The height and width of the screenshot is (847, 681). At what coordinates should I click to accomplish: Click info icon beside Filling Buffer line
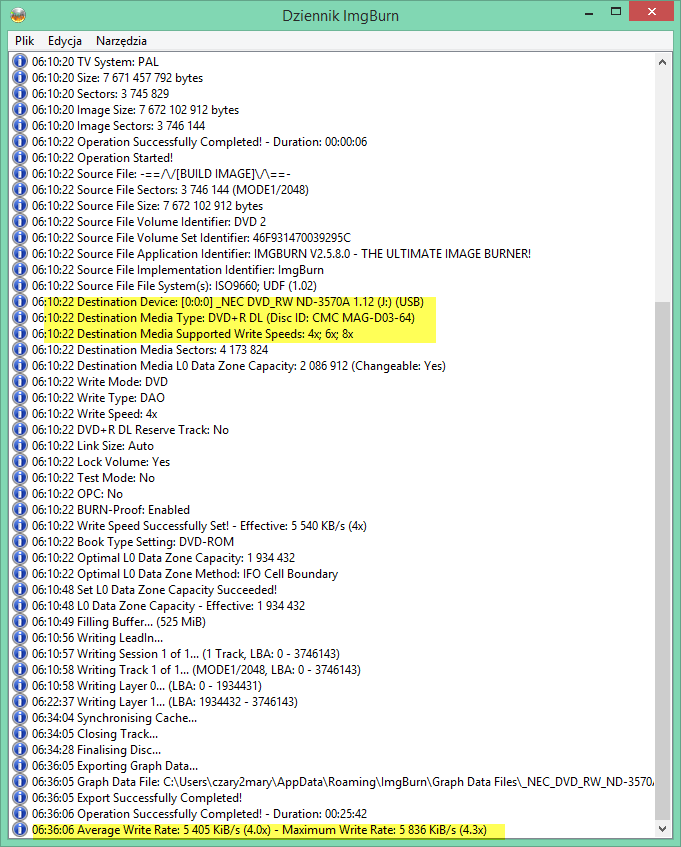point(20,622)
